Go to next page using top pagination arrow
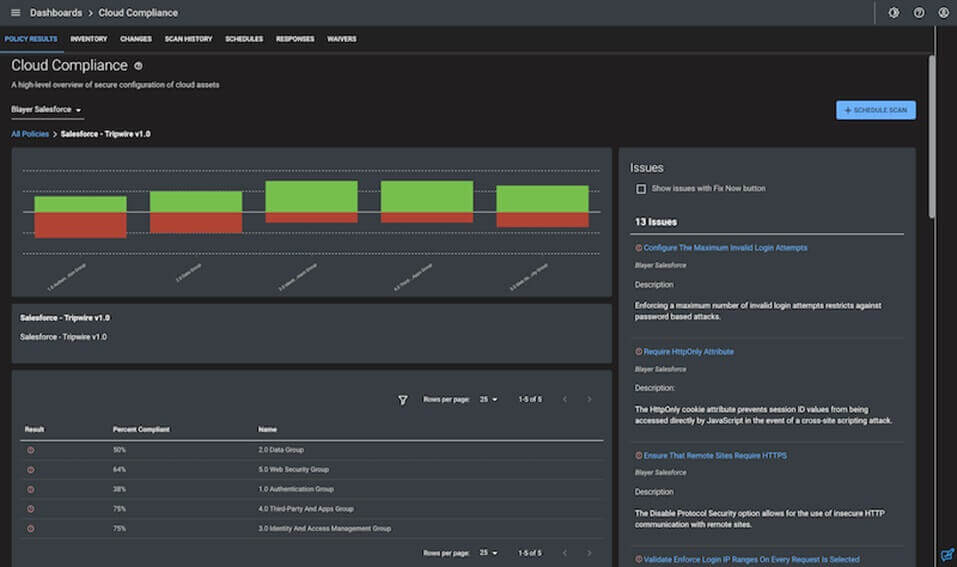This screenshot has height=567, width=957. (x=589, y=400)
